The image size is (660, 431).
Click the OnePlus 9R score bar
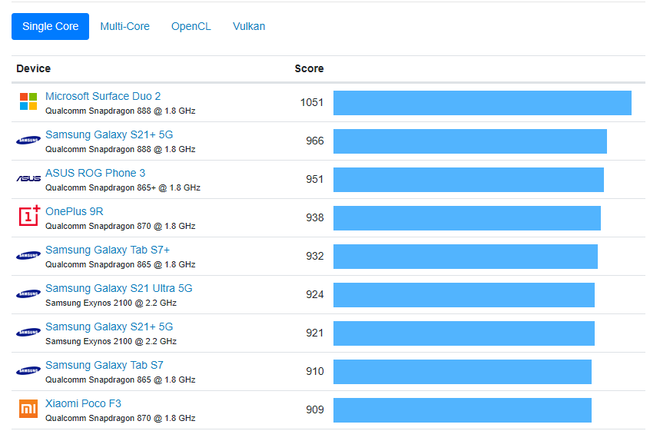pos(467,218)
